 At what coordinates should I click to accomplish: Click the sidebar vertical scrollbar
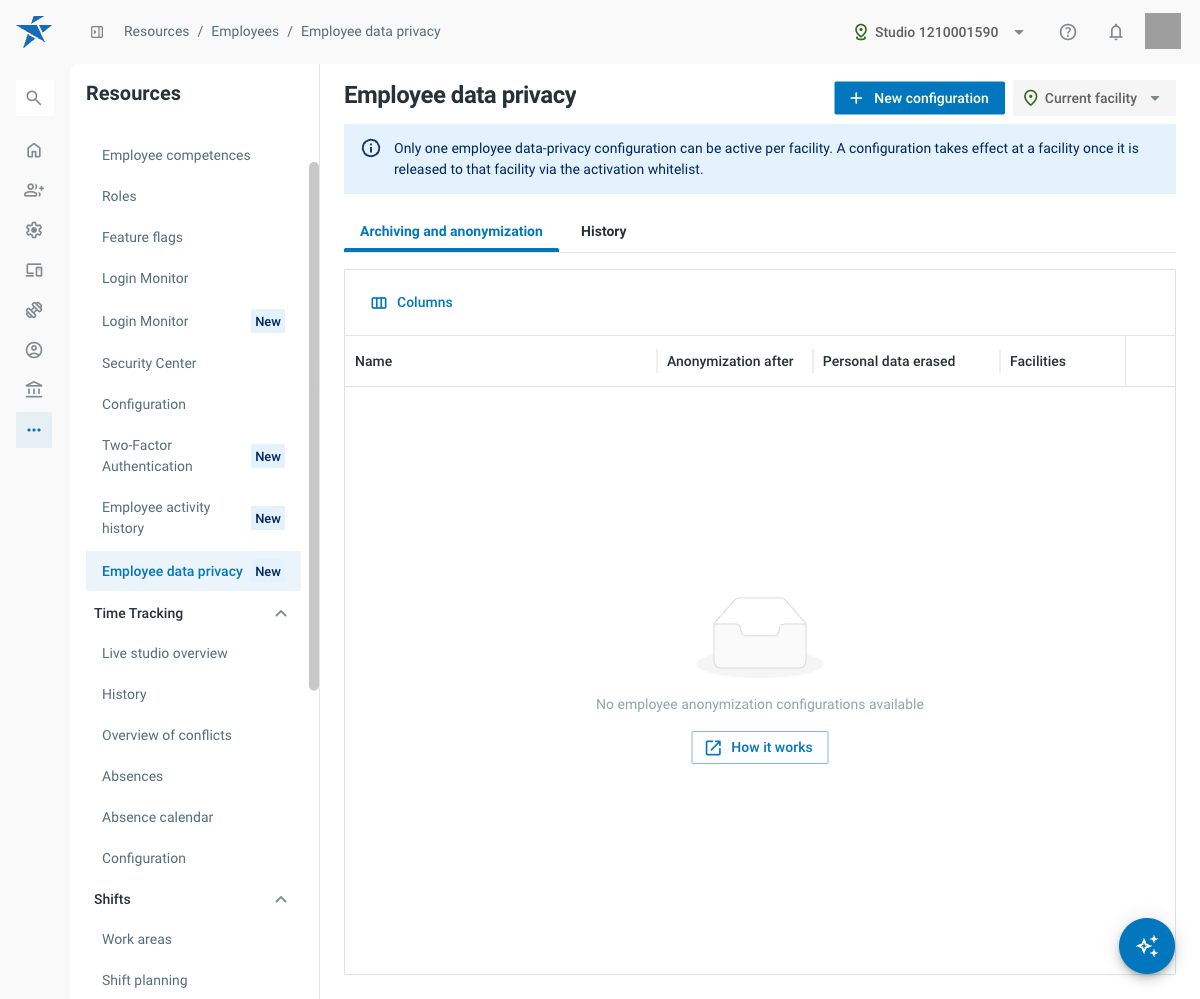point(314,426)
